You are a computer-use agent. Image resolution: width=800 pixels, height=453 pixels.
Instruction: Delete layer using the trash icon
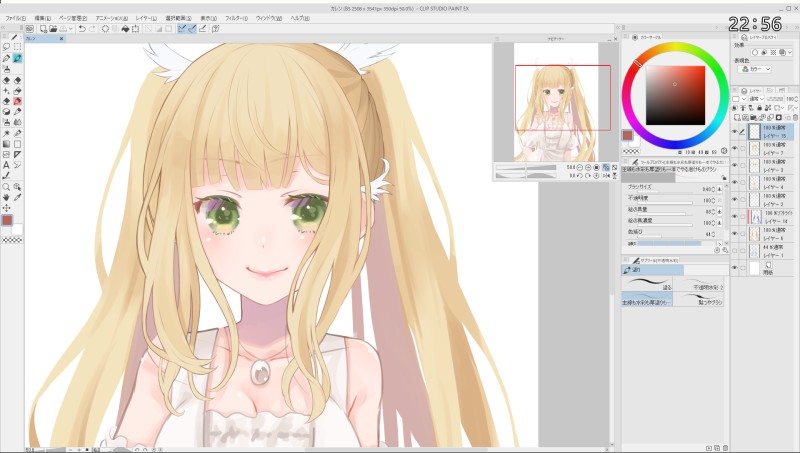795,117
